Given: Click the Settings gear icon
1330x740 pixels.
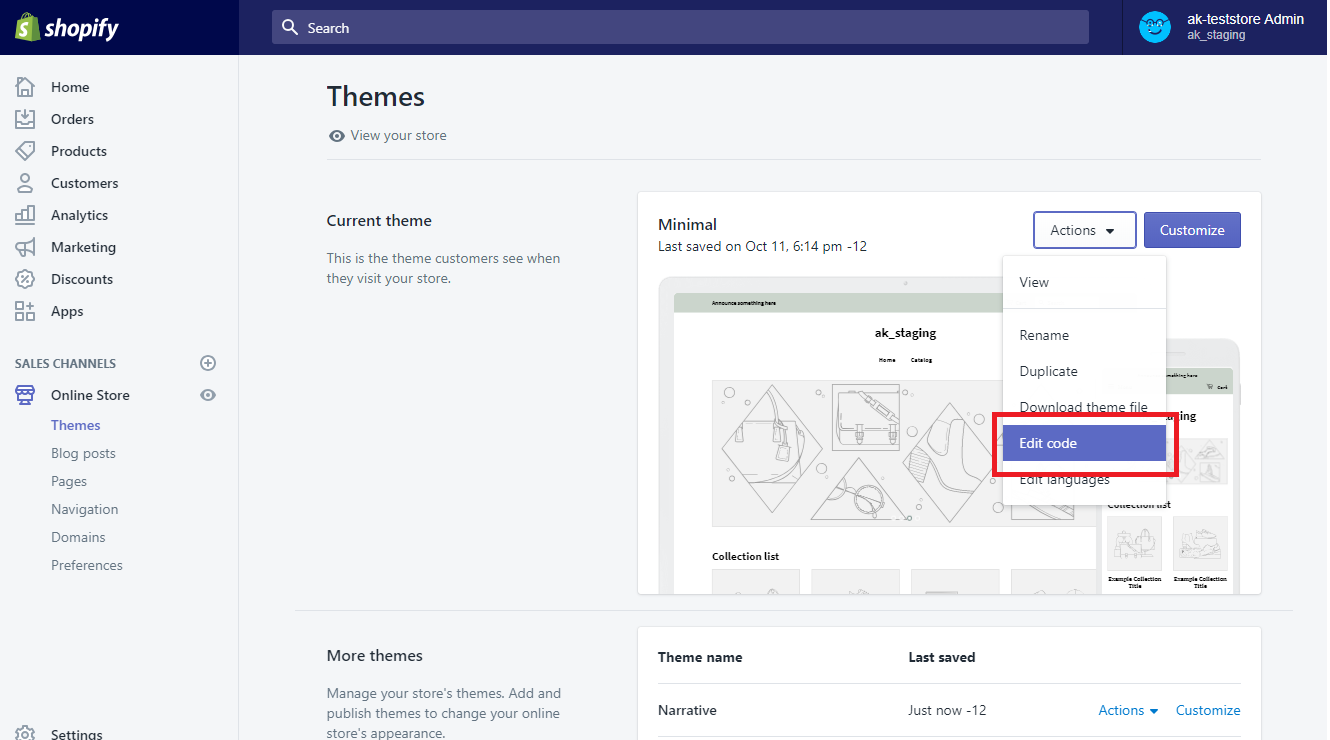Looking at the screenshot, I should (25, 734).
